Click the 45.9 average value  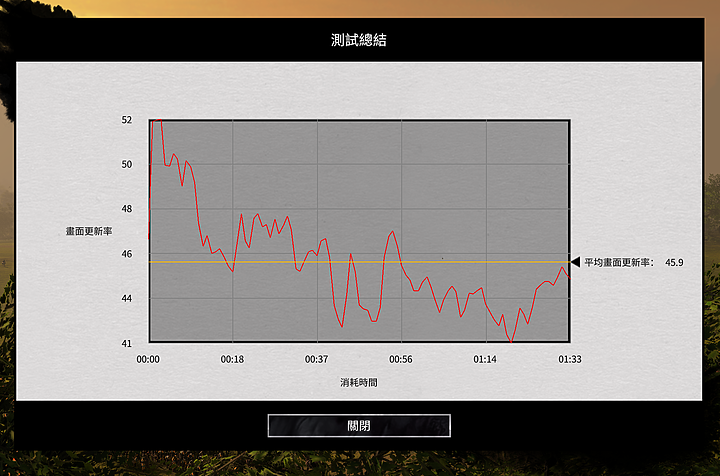tap(674, 263)
